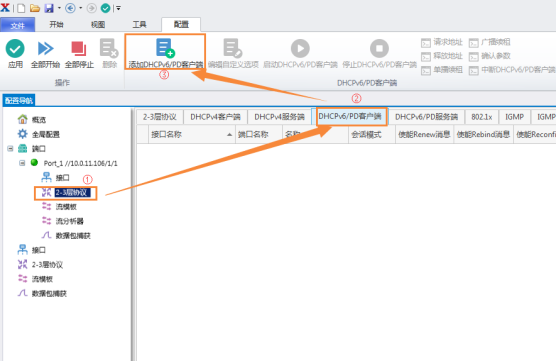This screenshot has width=556, height=361.
Task: Click the green Apply (应用) checkmark icon
Action: click(x=15, y=49)
